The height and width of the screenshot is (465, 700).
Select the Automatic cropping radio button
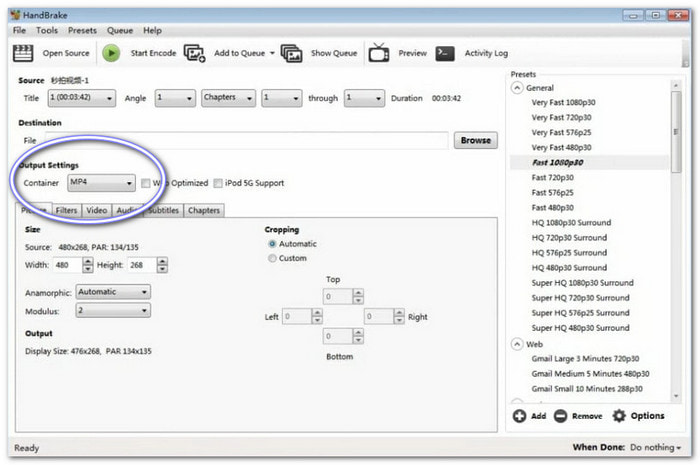pyautogui.click(x=272, y=244)
